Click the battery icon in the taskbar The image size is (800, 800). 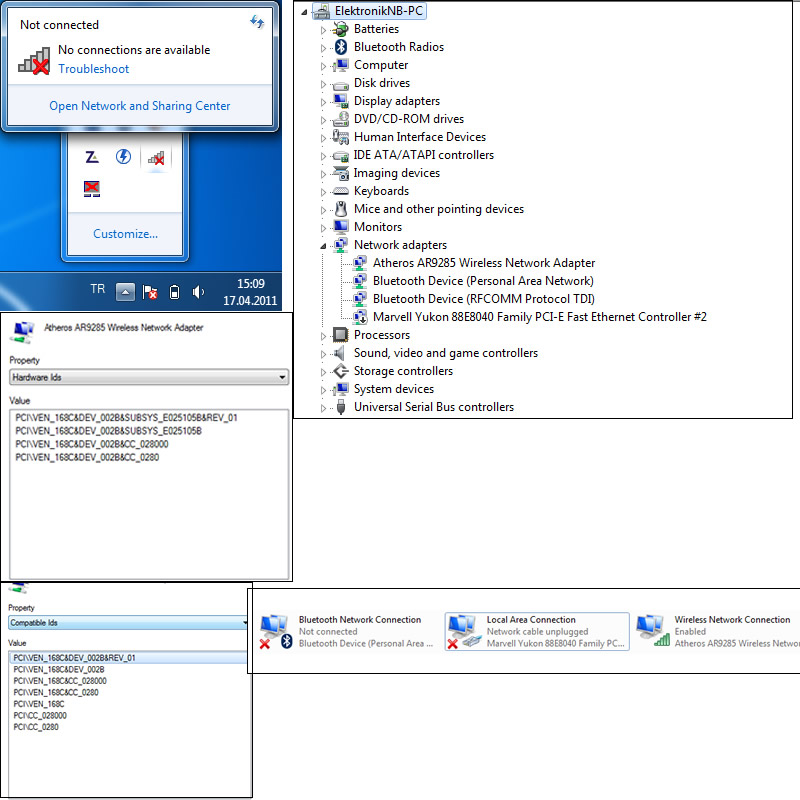[x=174, y=292]
